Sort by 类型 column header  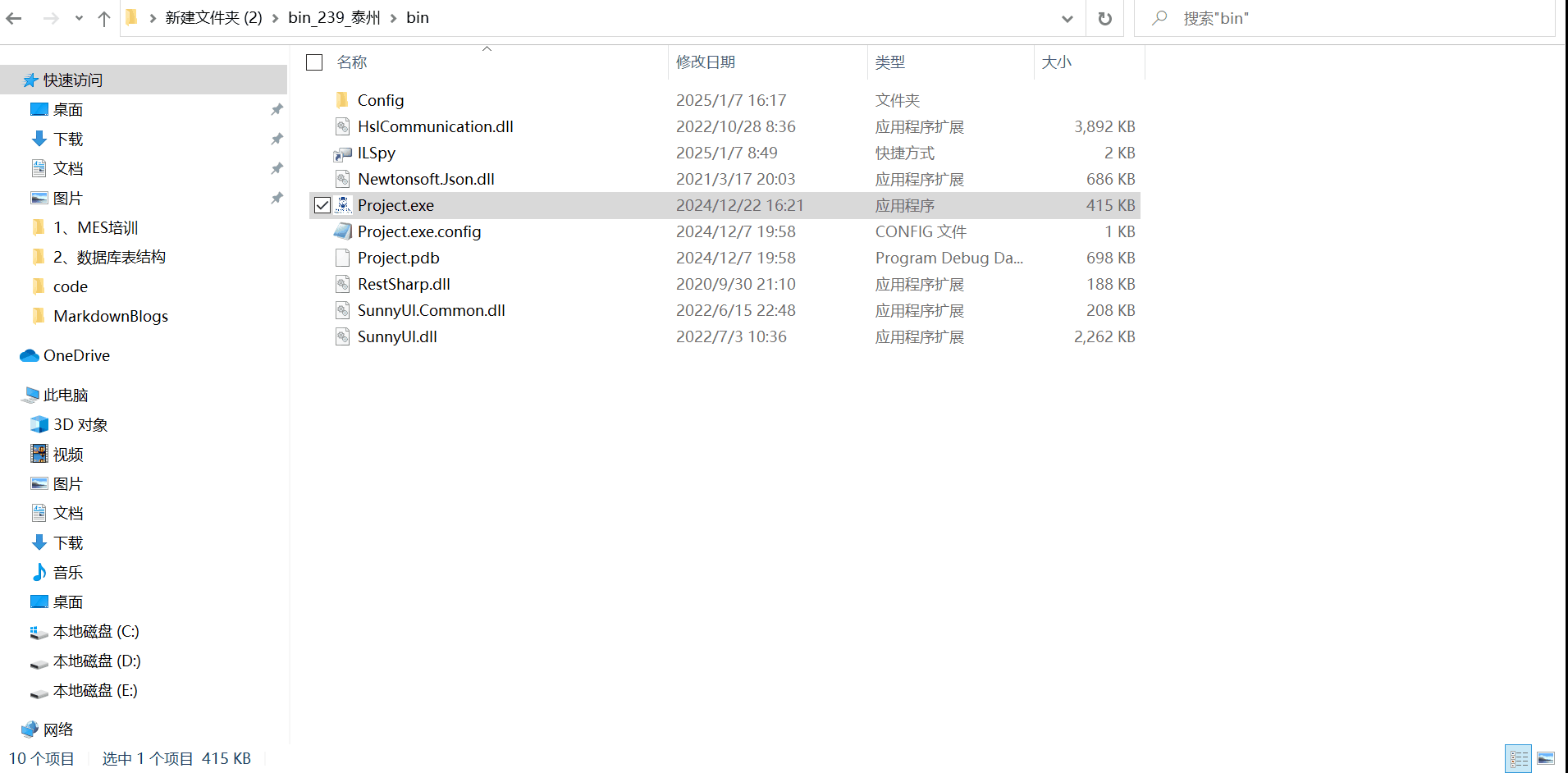click(890, 62)
